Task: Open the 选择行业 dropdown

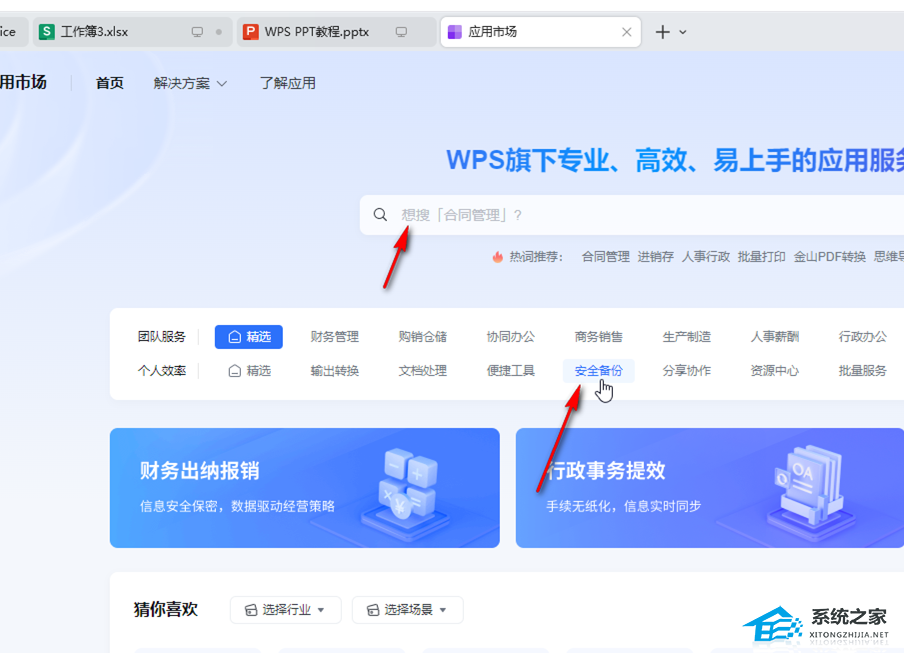Action: tap(286, 610)
